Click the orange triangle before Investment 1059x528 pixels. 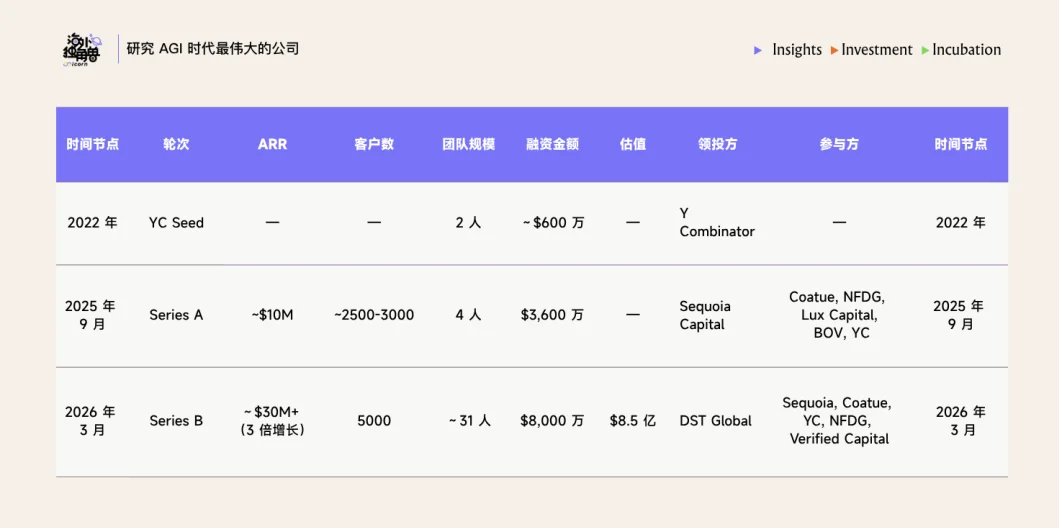pyautogui.click(x=835, y=50)
